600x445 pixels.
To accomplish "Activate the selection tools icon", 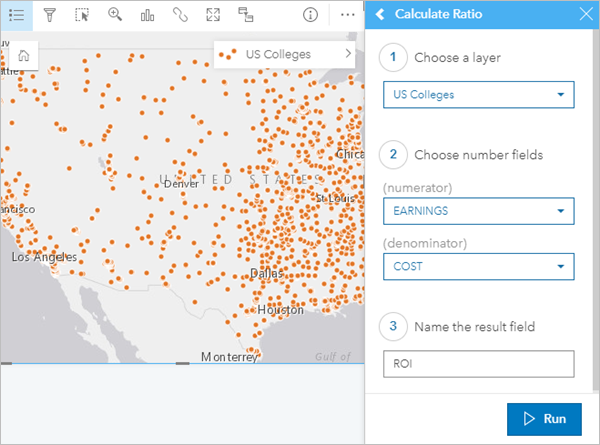I will tap(82, 15).
